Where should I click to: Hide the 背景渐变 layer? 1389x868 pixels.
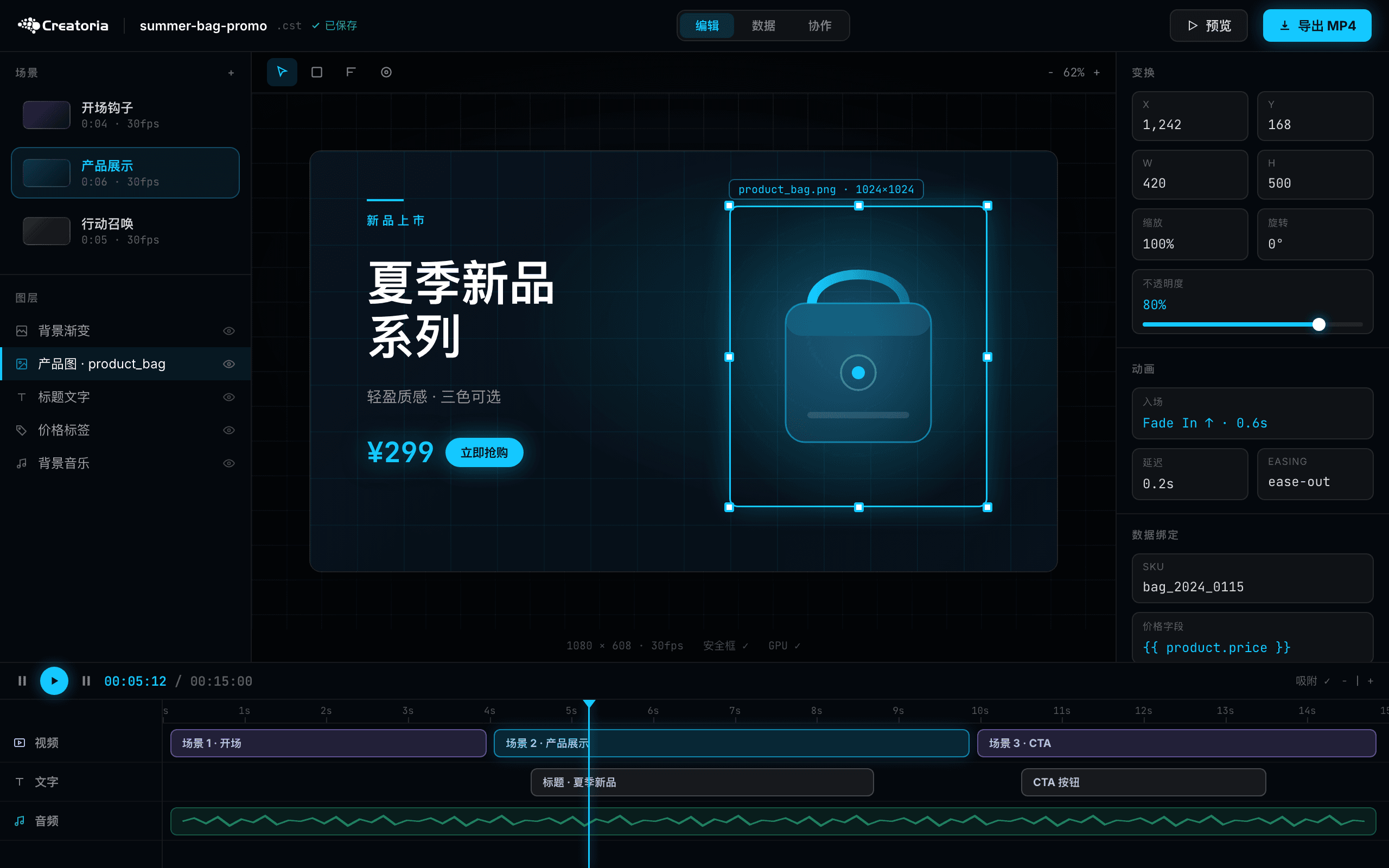click(x=229, y=331)
